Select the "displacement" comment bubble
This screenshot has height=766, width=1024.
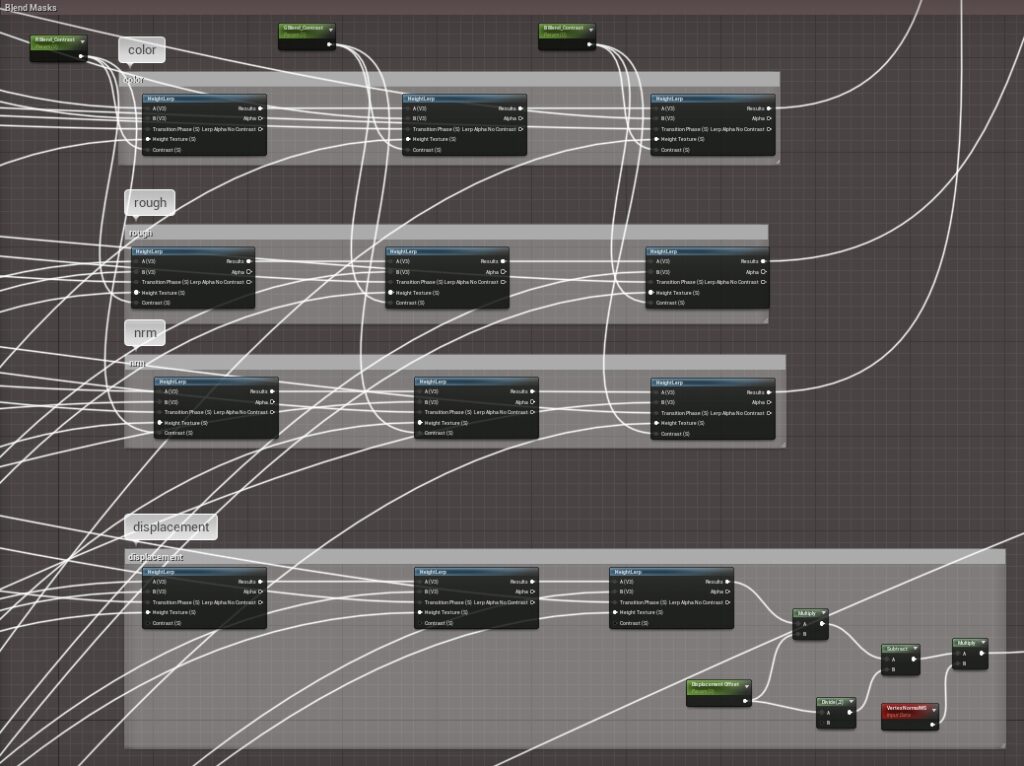tap(170, 527)
